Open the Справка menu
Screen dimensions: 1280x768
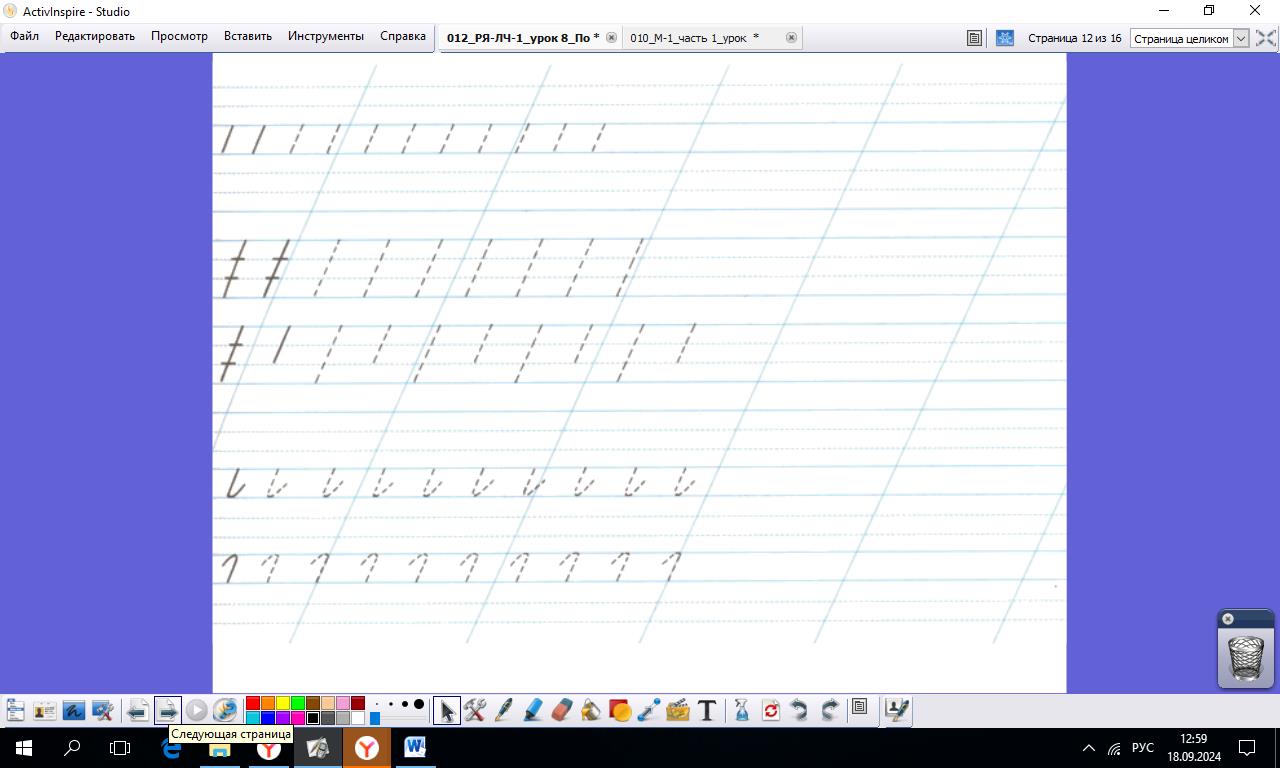tap(403, 36)
